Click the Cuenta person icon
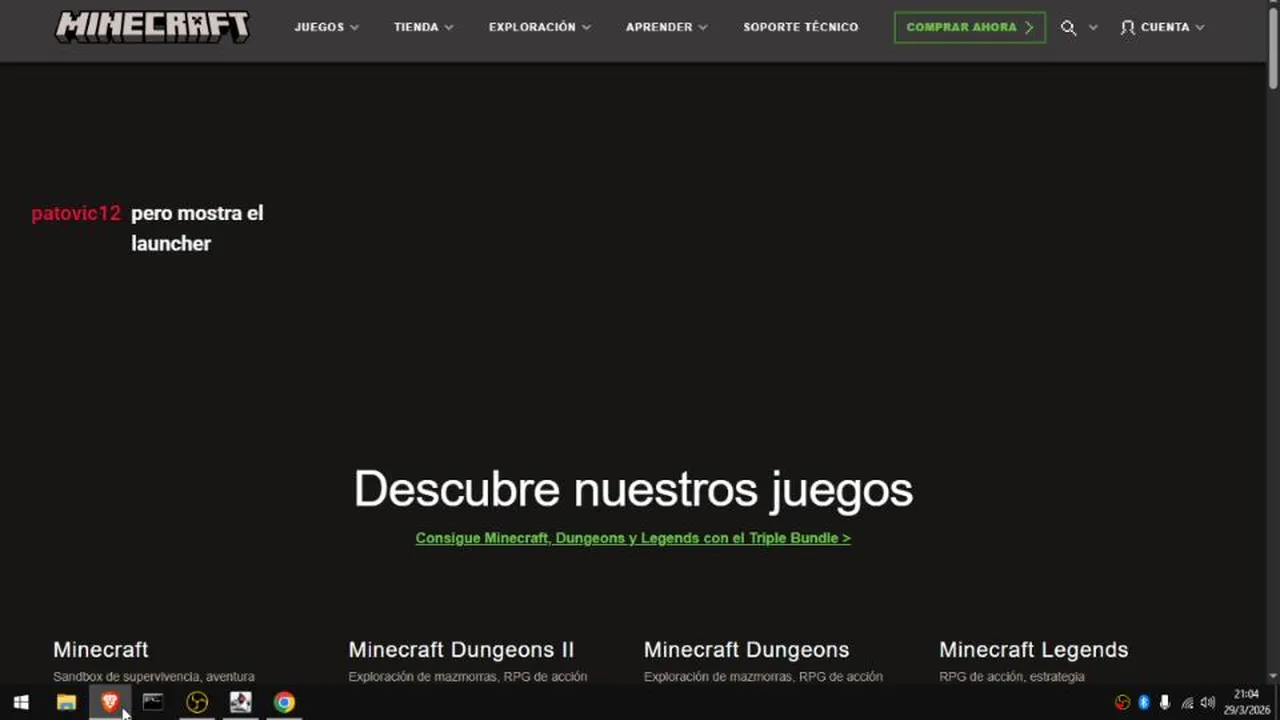The image size is (1280, 720). tap(1128, 28)
